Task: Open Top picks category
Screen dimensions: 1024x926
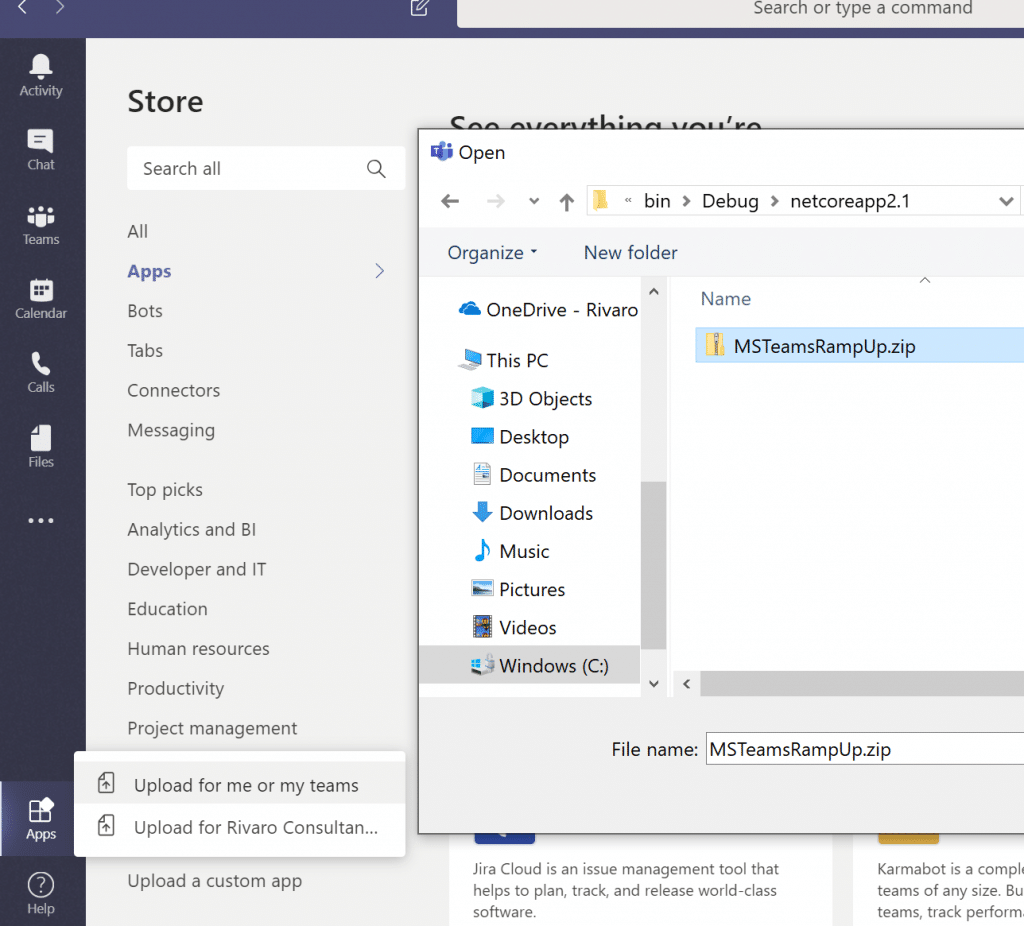Action: [x=165, y=490]
